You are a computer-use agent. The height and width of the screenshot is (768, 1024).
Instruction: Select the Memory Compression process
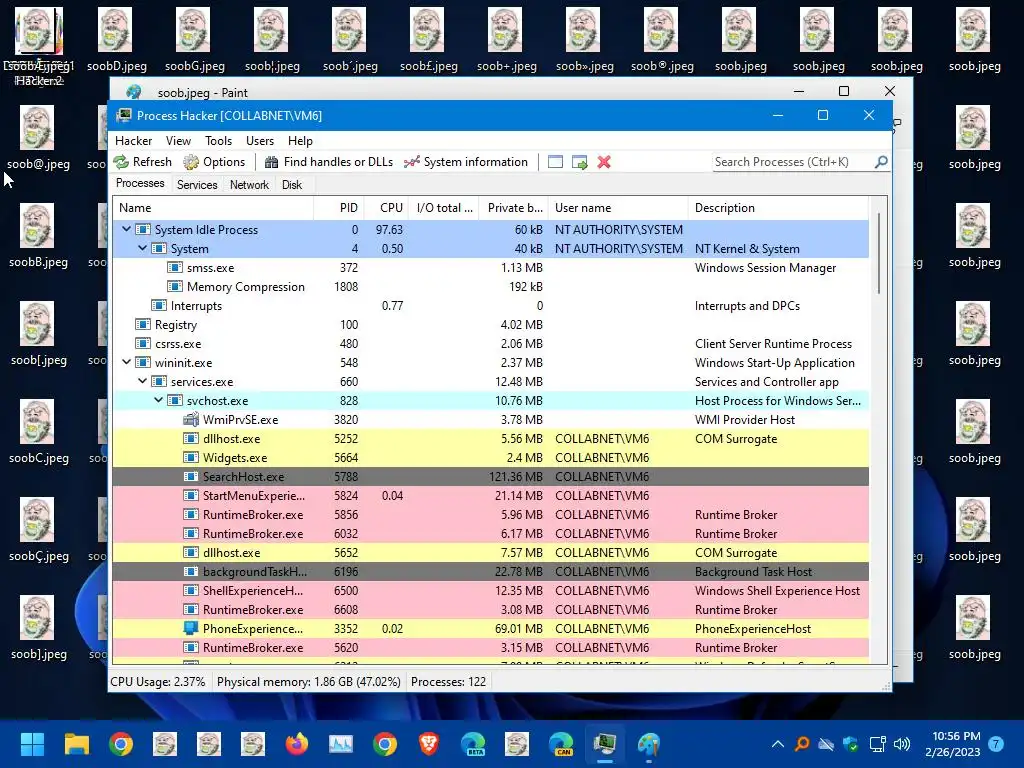click(x=490, y=287)
